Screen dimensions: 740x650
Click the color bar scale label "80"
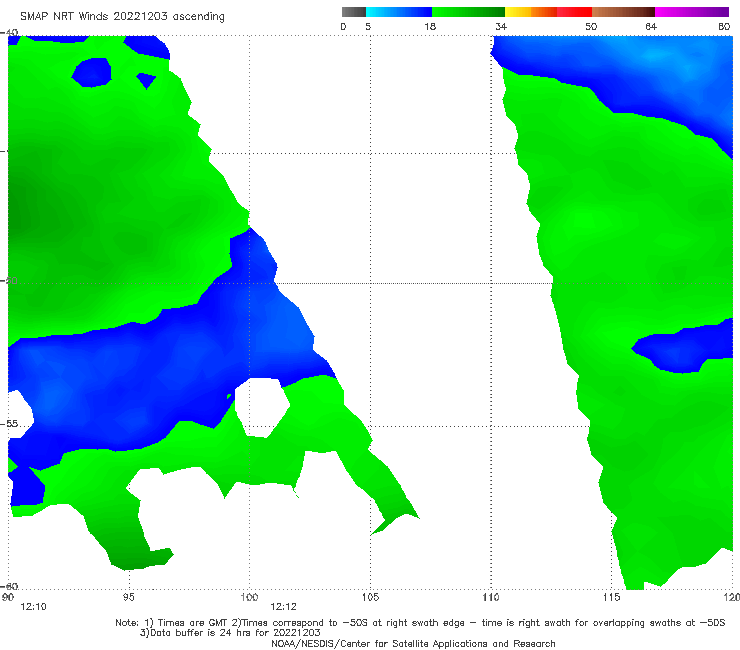[x=724, y=27]
